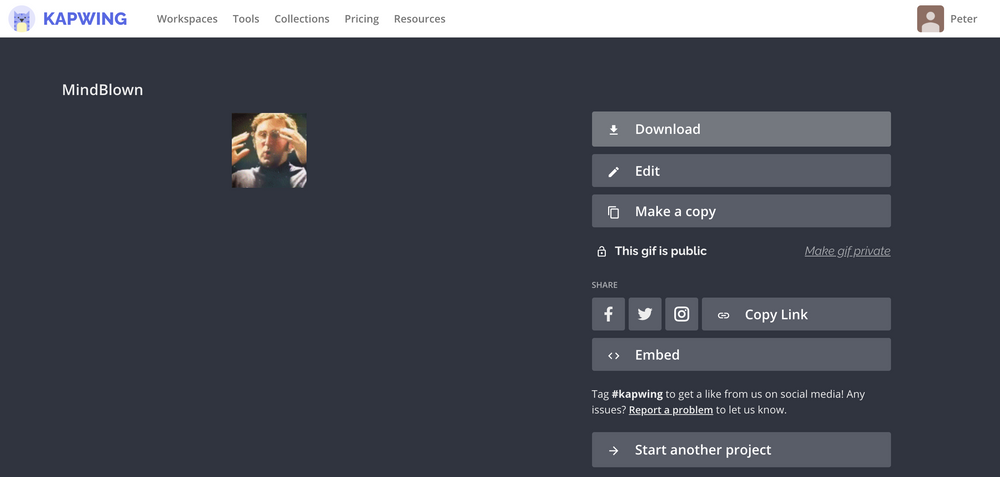The image size is (1000, 477).
Task: Click the MindBlown project title
Action: [x=102, y=90]
